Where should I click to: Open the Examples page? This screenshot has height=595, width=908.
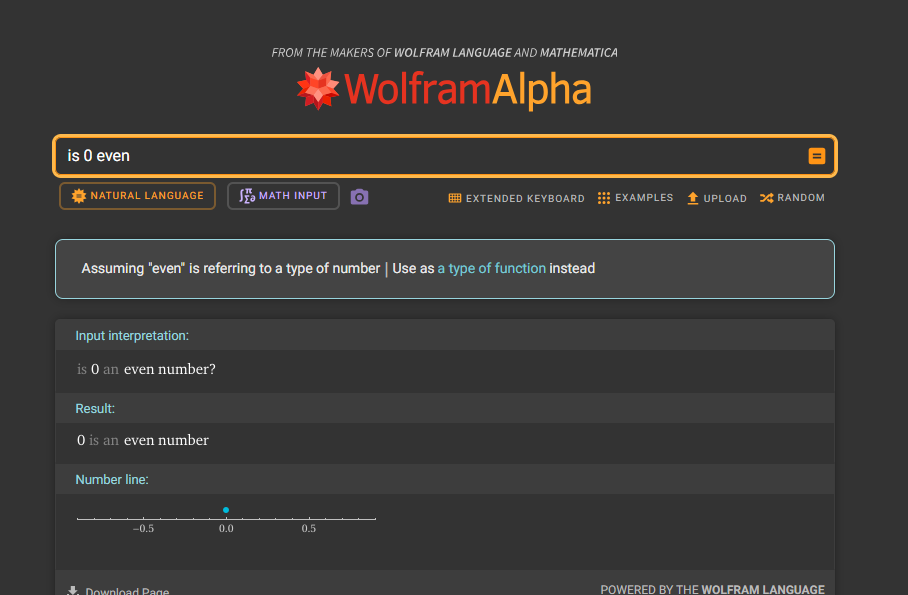click(x=635, y=198)
